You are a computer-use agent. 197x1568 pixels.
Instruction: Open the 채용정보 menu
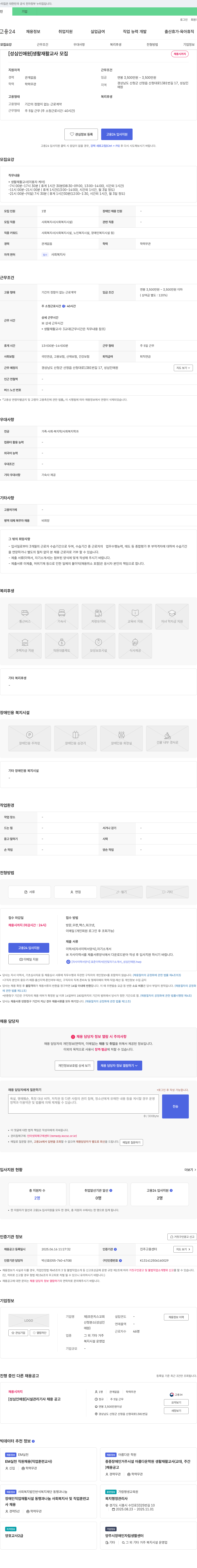pyautogui.click(x=33, y=32)
